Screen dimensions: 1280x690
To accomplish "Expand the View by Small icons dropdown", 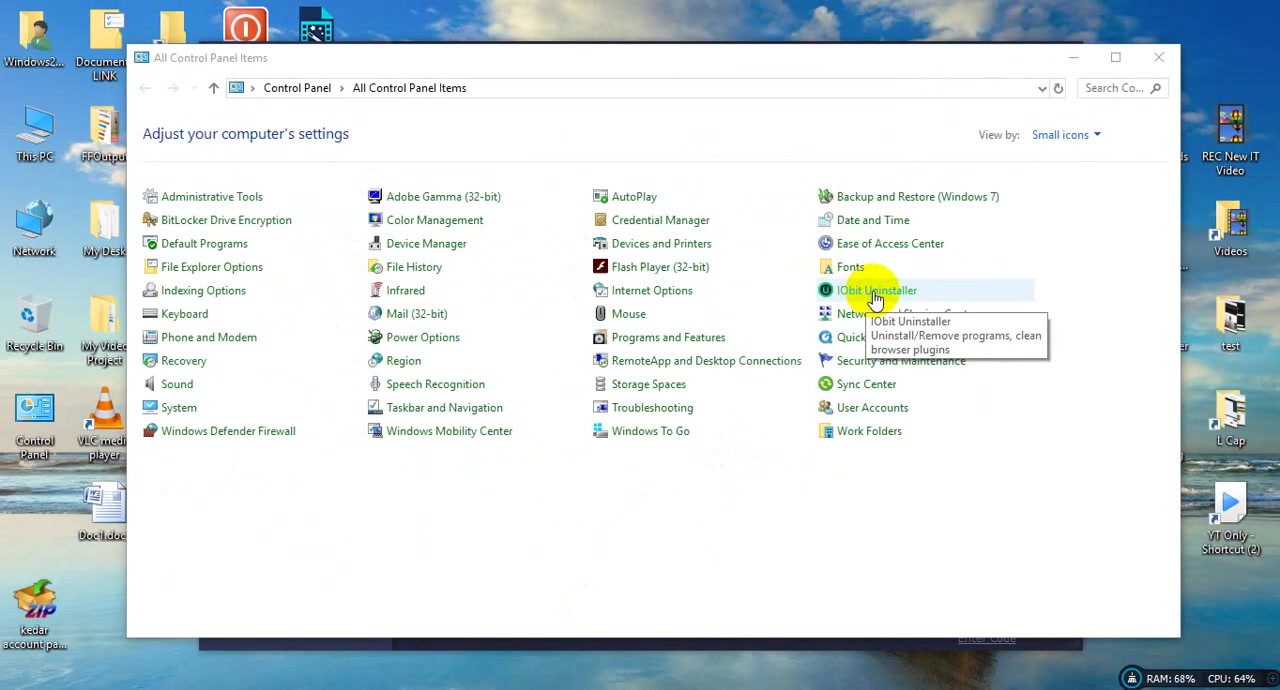I will pyautogui.click(x=1066, y=135).
